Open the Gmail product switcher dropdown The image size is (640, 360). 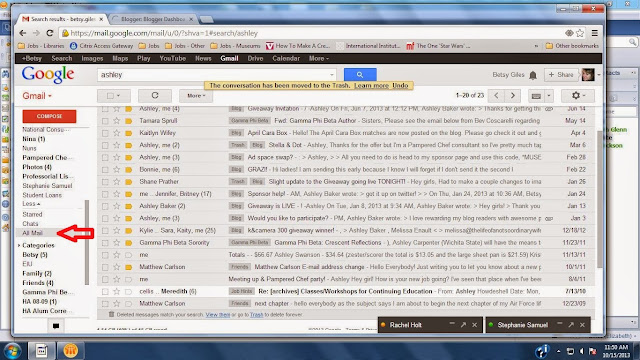point(37,96)
